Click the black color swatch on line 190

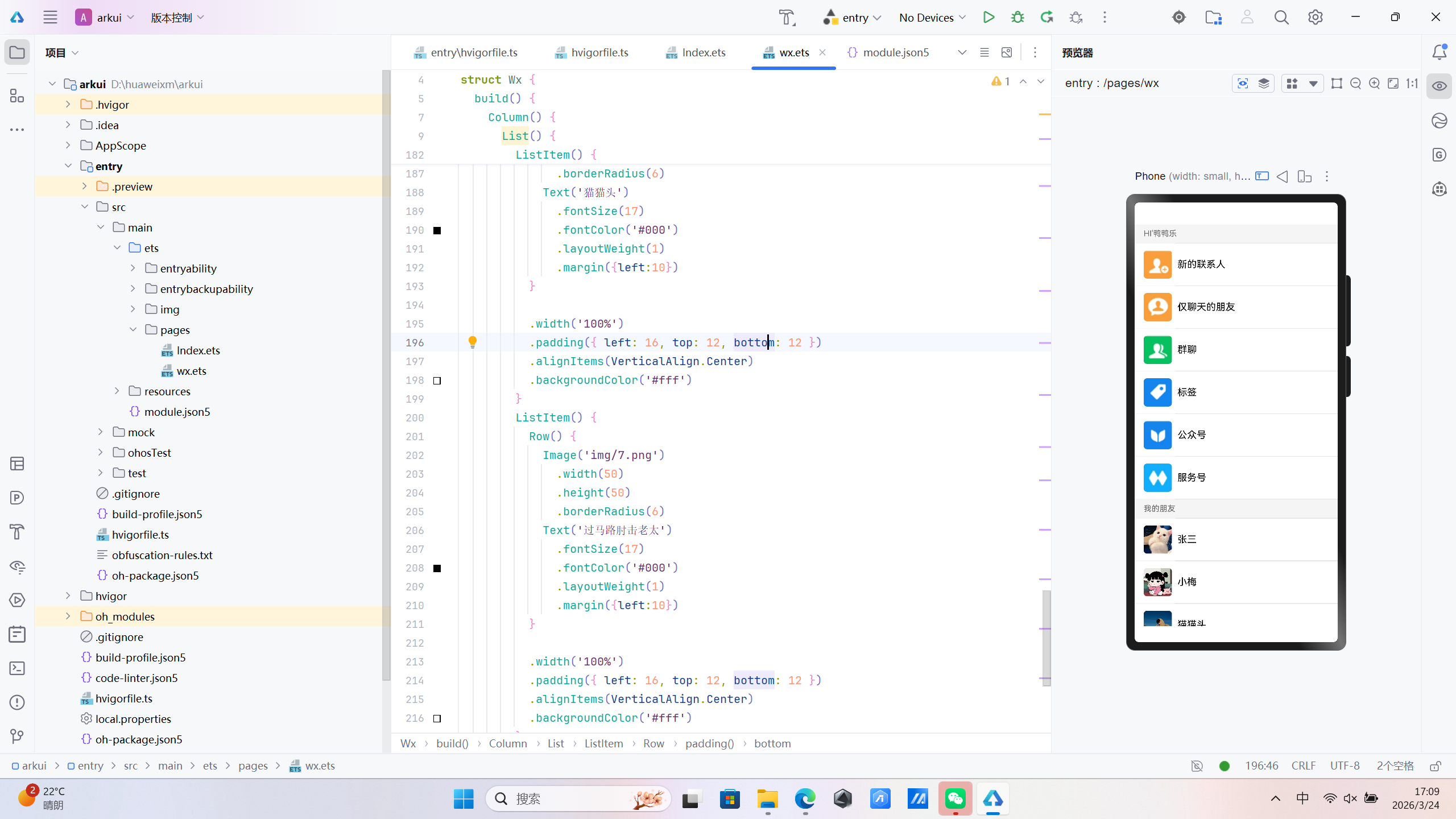(437, 230)
